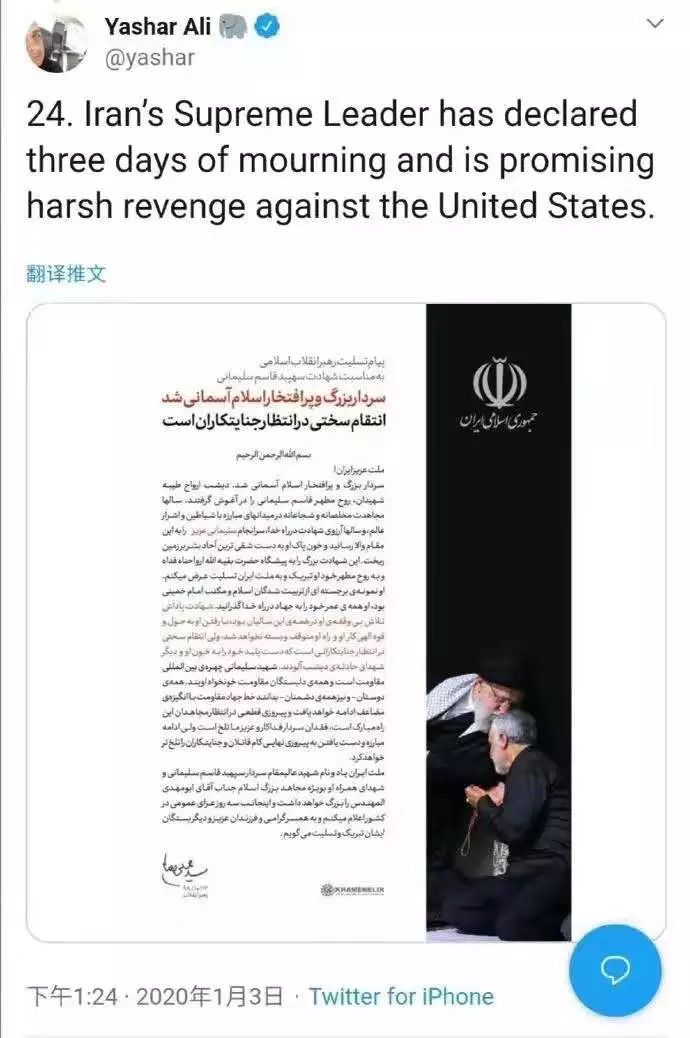Open the @yashar handle link
The image size is (690, 1038).
(x=150, y=58)
